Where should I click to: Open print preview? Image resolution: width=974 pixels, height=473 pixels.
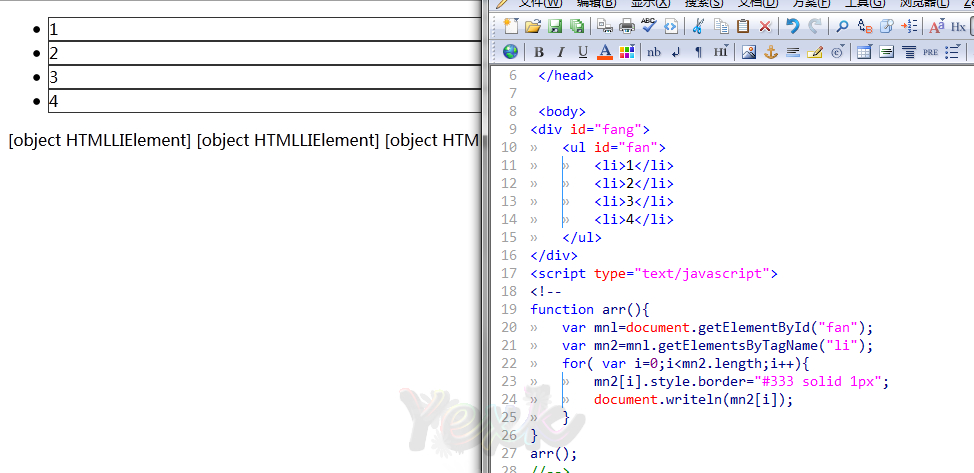[x=604, y=25]
